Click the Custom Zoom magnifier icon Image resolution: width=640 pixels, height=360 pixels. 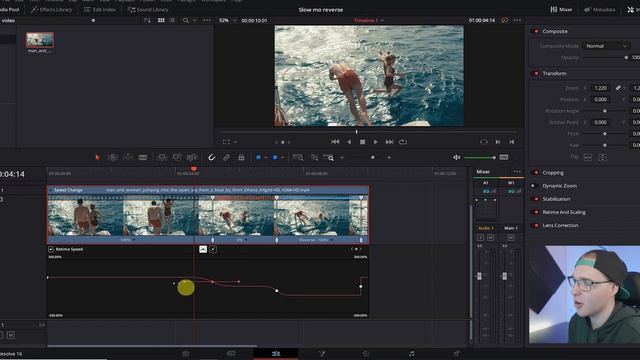329,158
